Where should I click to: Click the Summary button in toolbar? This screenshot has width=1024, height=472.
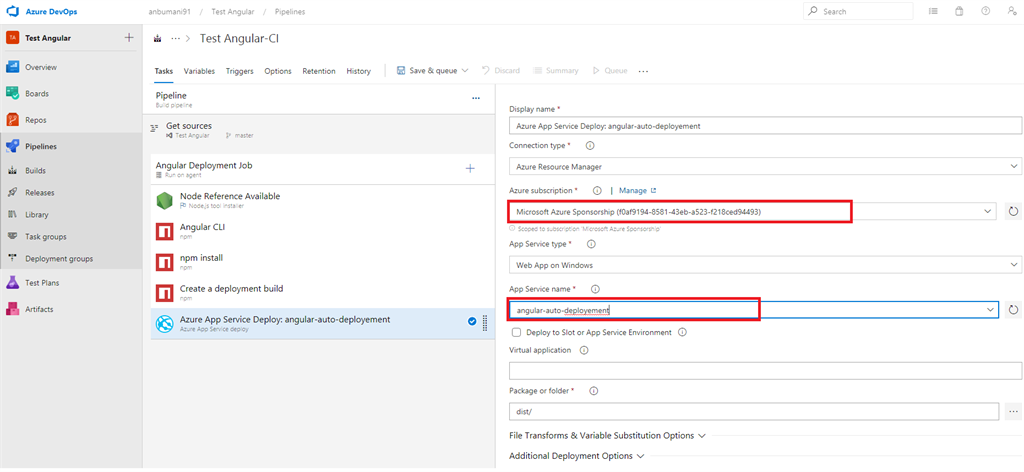click(556, 71)
